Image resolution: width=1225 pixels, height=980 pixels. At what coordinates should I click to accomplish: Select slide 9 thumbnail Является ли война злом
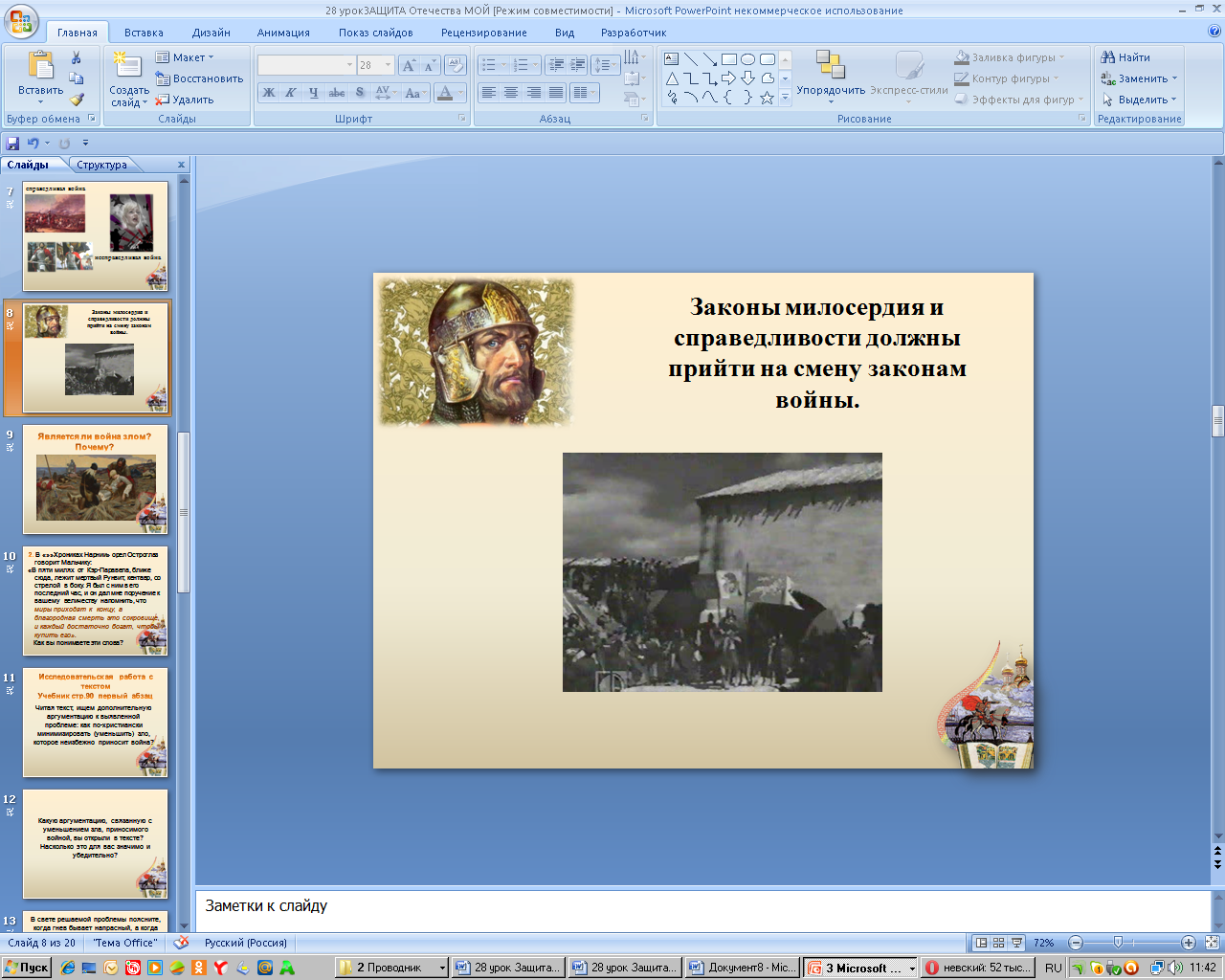point(95,479)
